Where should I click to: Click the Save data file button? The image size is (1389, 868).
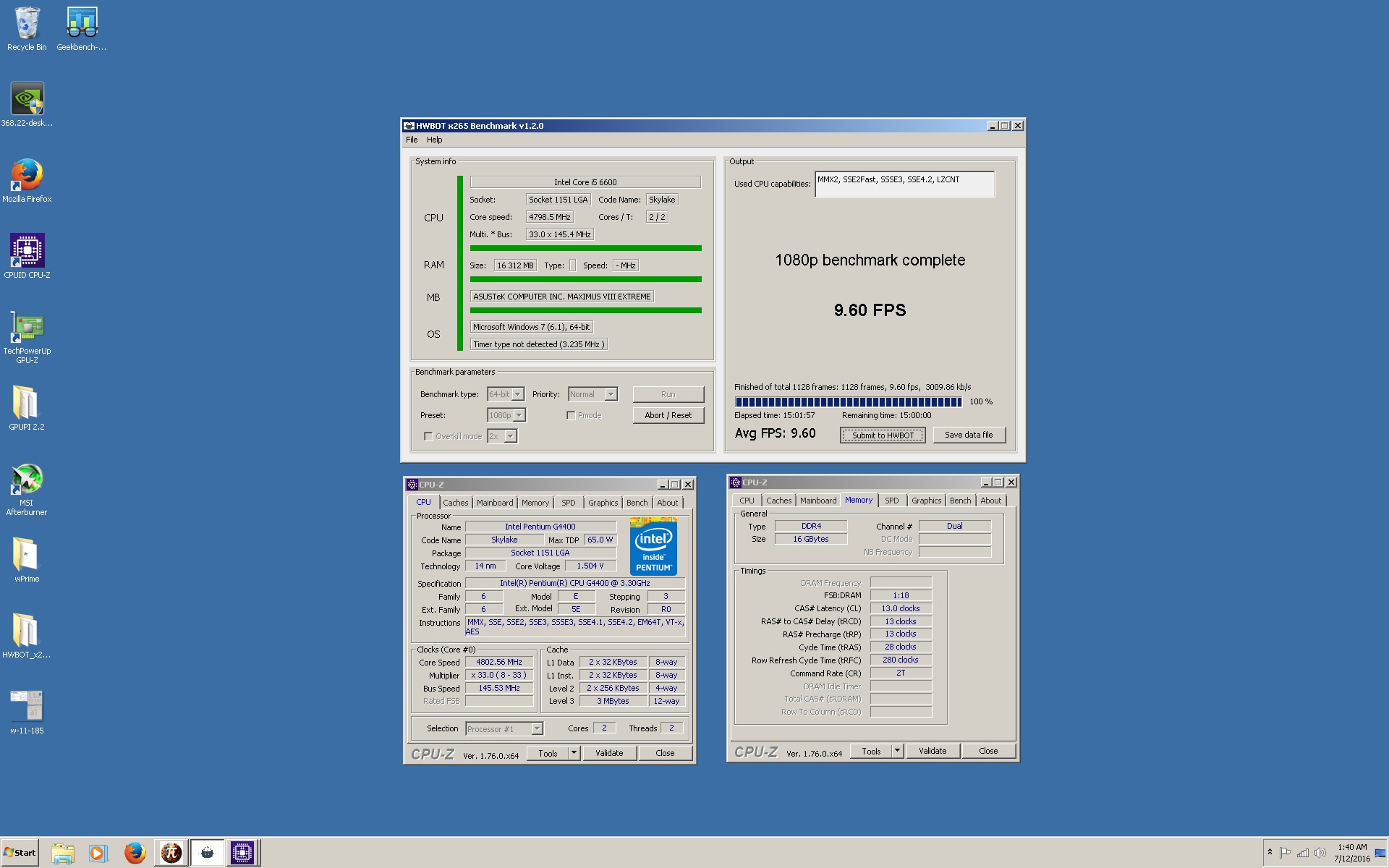[x=969, y=435]
